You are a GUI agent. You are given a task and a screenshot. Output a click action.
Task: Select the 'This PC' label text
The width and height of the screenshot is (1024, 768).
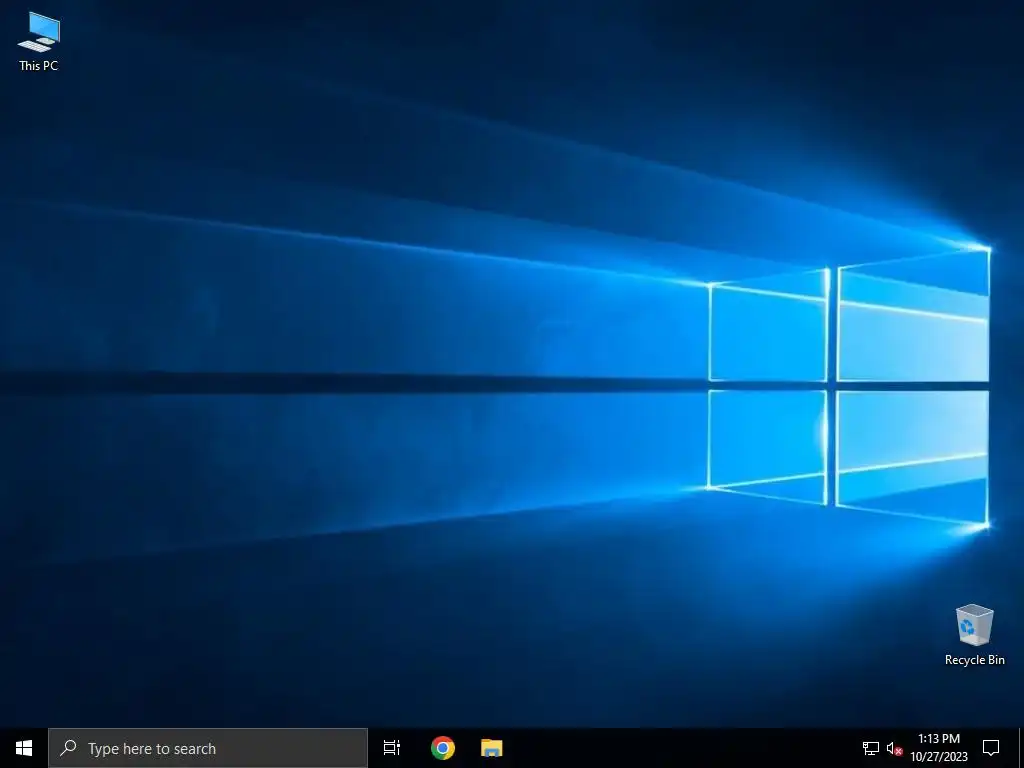tap(39, 65)
